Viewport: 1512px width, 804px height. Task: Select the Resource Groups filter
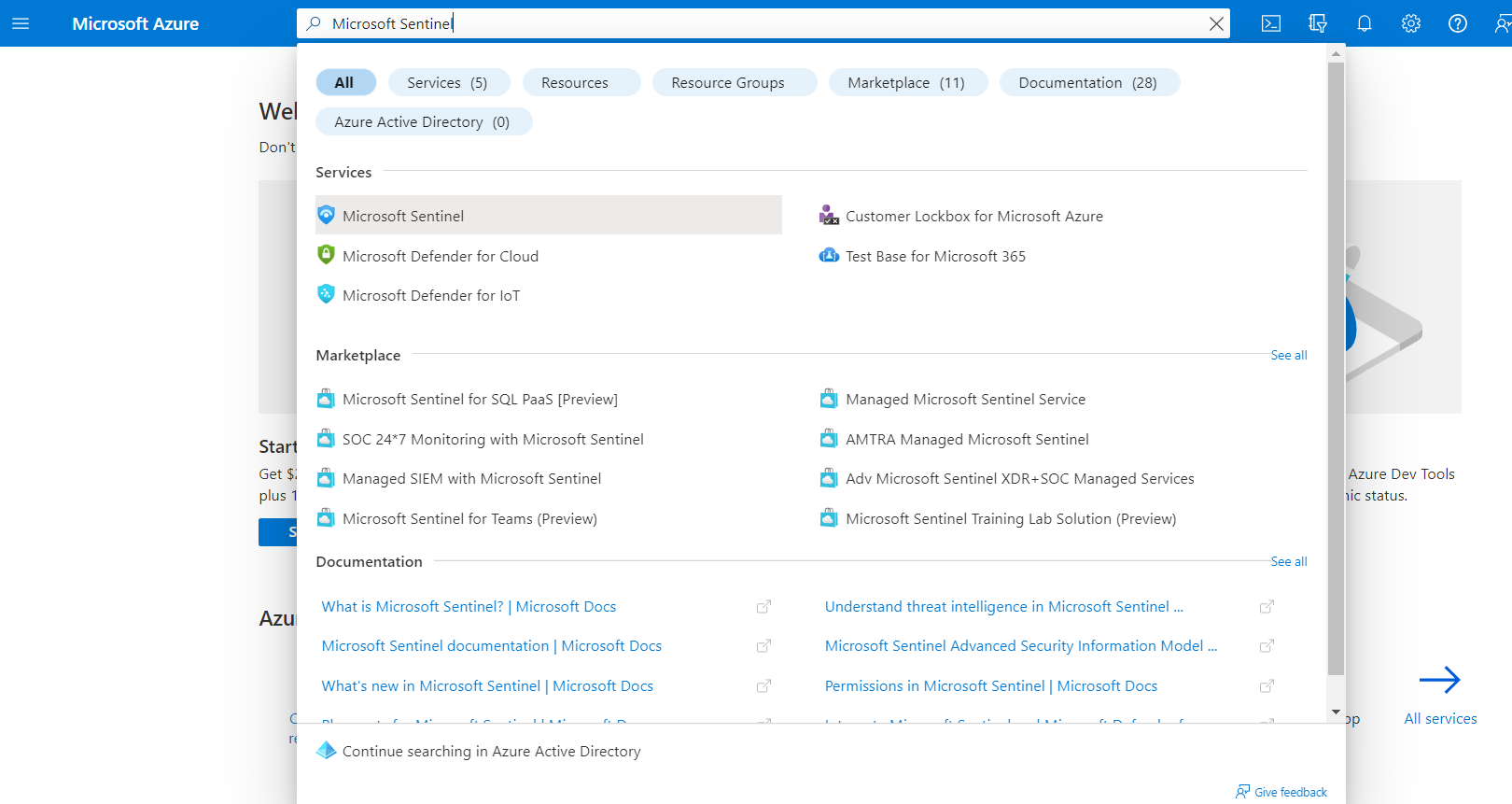[x=728, y=82]
